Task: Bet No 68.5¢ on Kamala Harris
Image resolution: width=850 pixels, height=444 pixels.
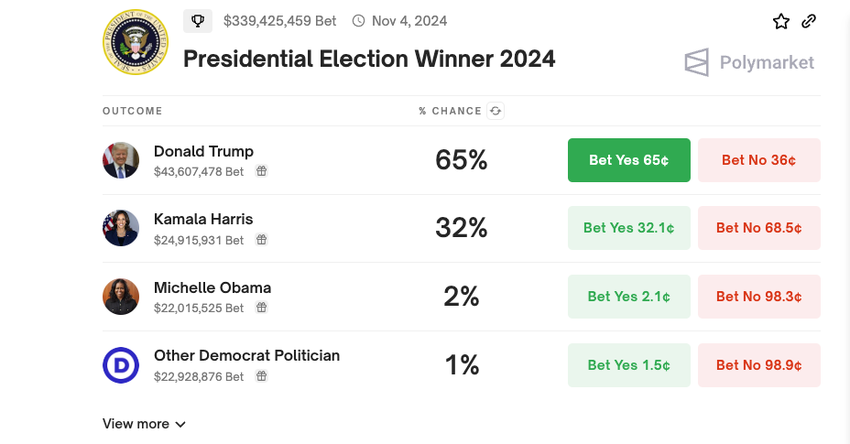Action: (x=759, y=228)
